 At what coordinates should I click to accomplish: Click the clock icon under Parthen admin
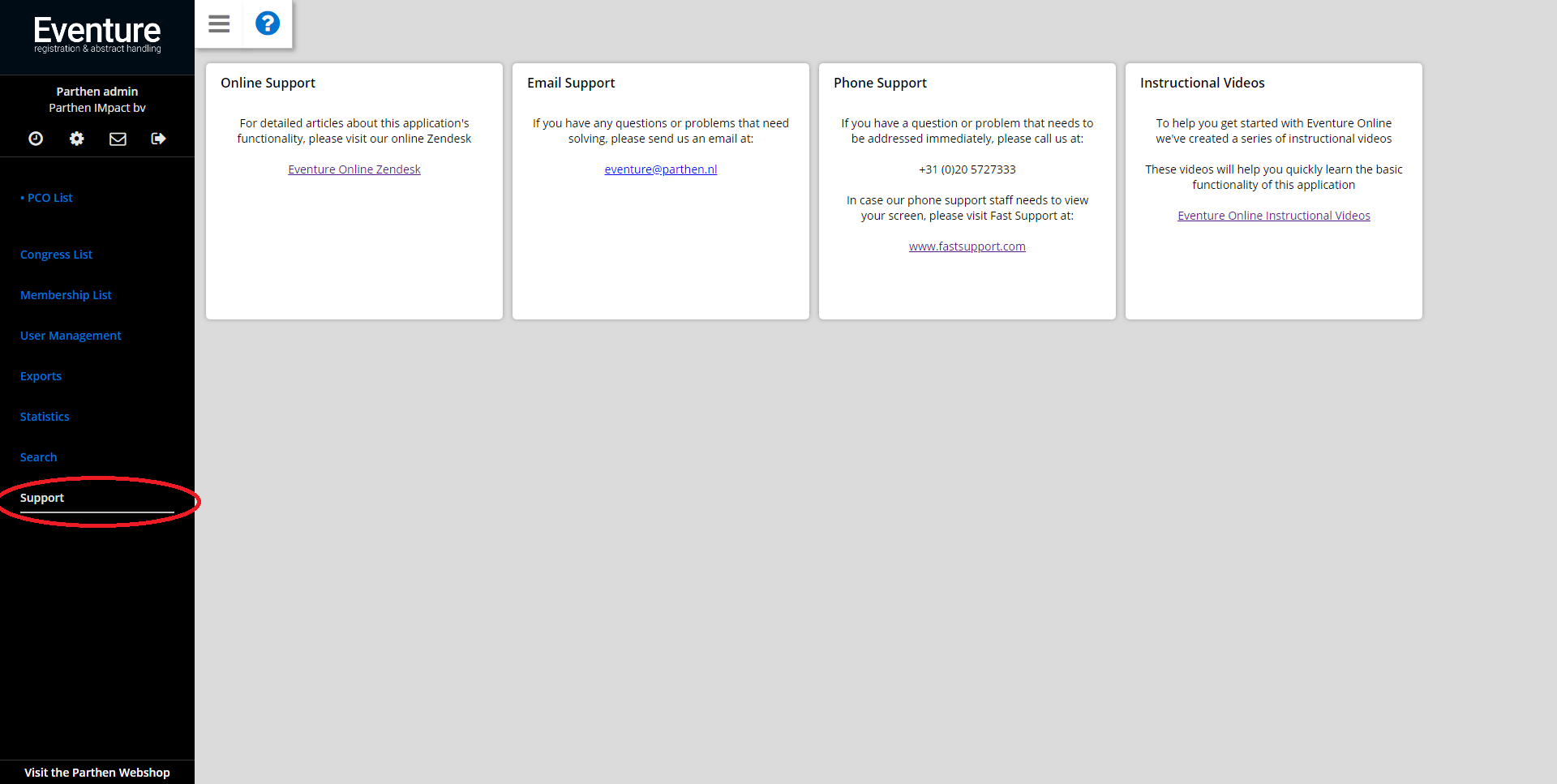pyautogui.click(x=36, y=139)
